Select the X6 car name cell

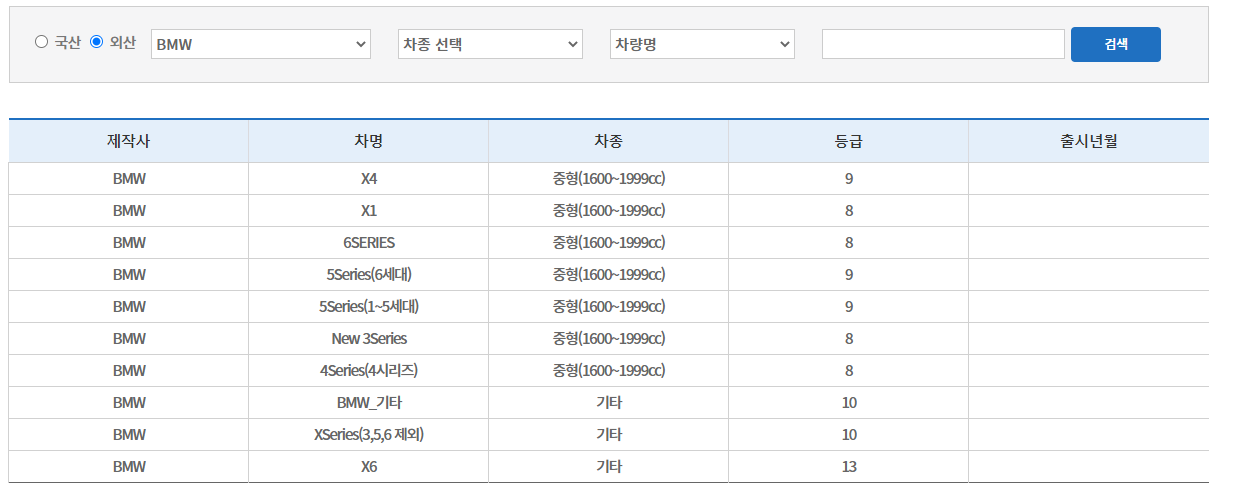point(369,467)
